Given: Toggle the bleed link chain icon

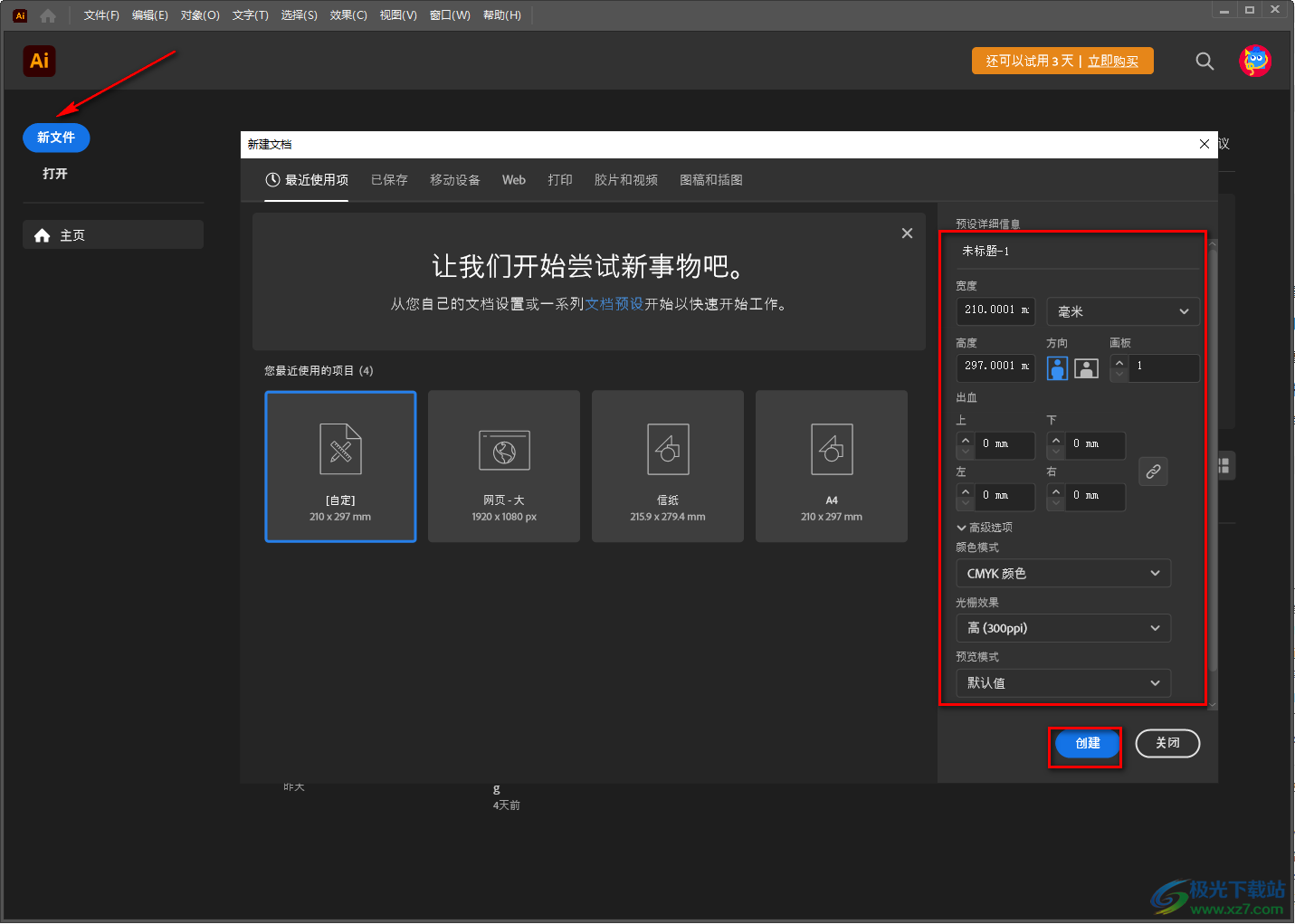Looking at the screenshot, I should click(x=1153, y=472).
